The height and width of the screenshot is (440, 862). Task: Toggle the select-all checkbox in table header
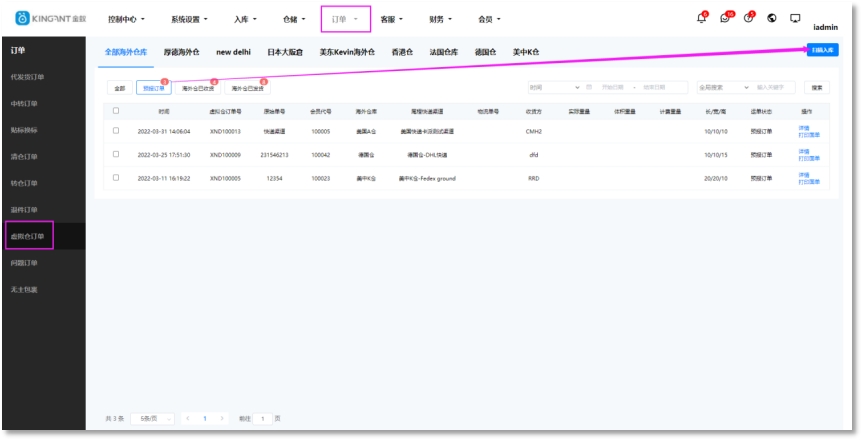[x=116, y=111]
